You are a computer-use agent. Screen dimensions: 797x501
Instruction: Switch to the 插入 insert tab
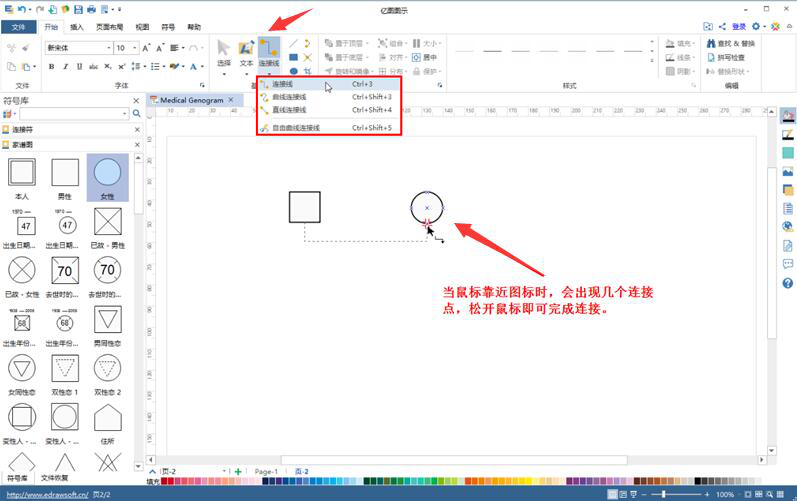point(76,27)
